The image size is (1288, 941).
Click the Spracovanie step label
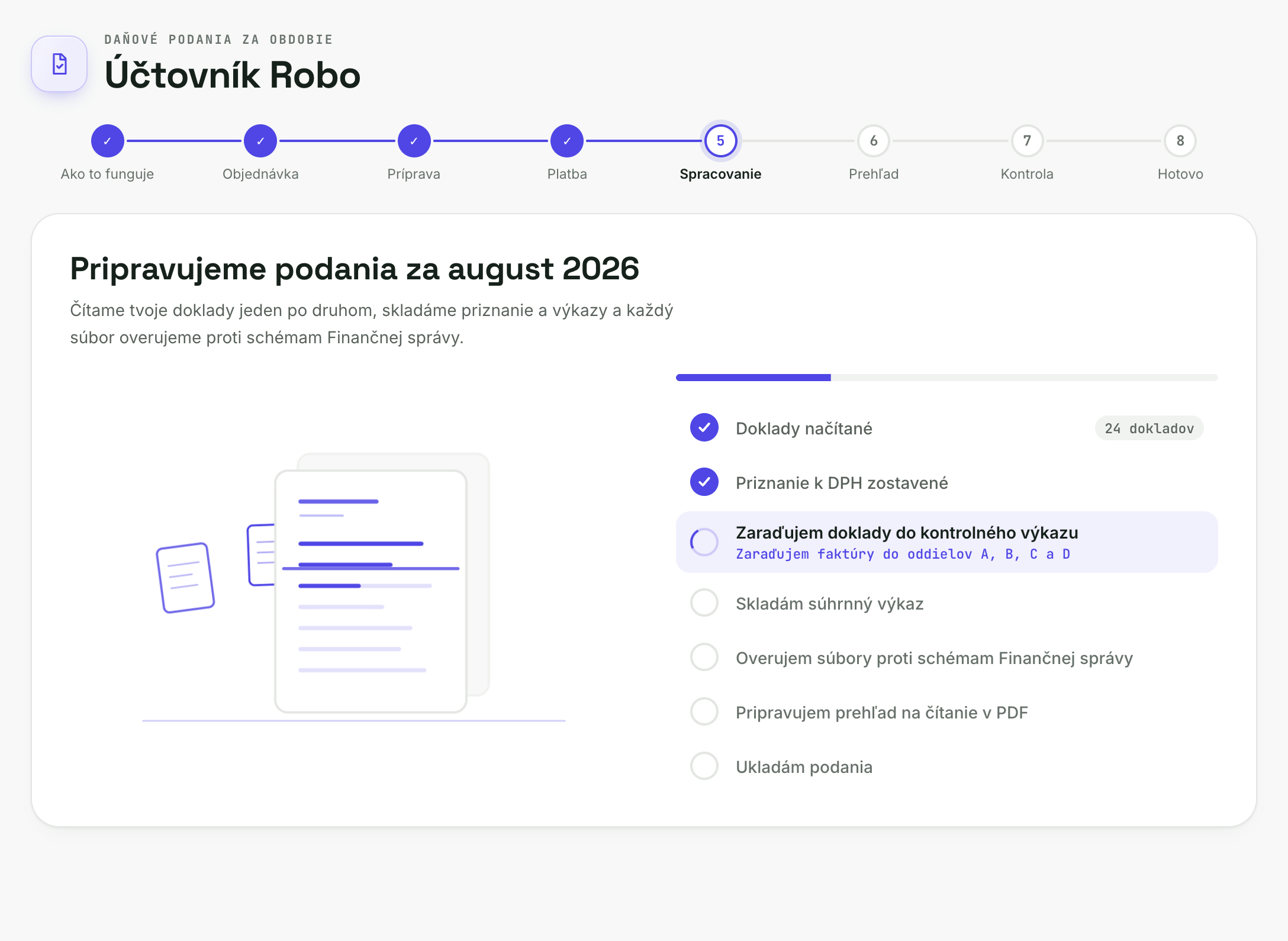720,174
